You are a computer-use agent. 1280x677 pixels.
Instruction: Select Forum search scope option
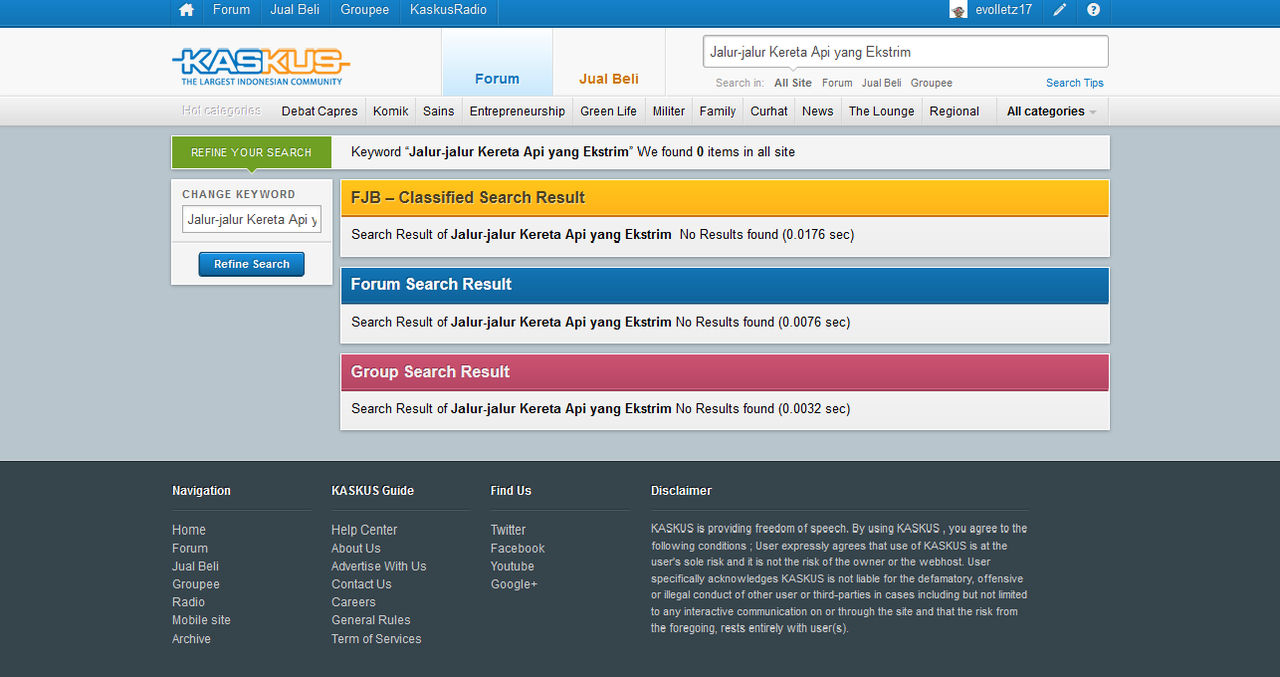[x=837, y=83]
